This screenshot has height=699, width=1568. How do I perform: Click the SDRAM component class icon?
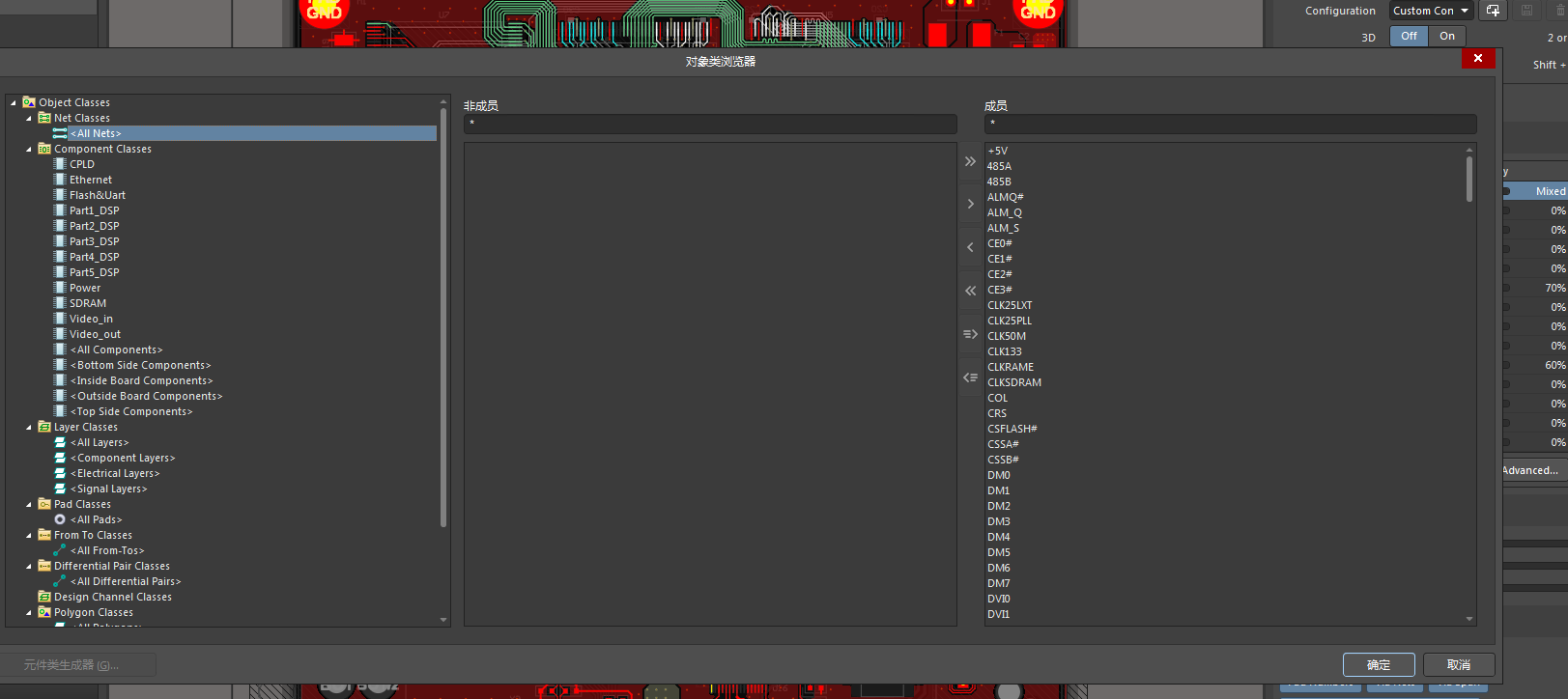[60, 303]
